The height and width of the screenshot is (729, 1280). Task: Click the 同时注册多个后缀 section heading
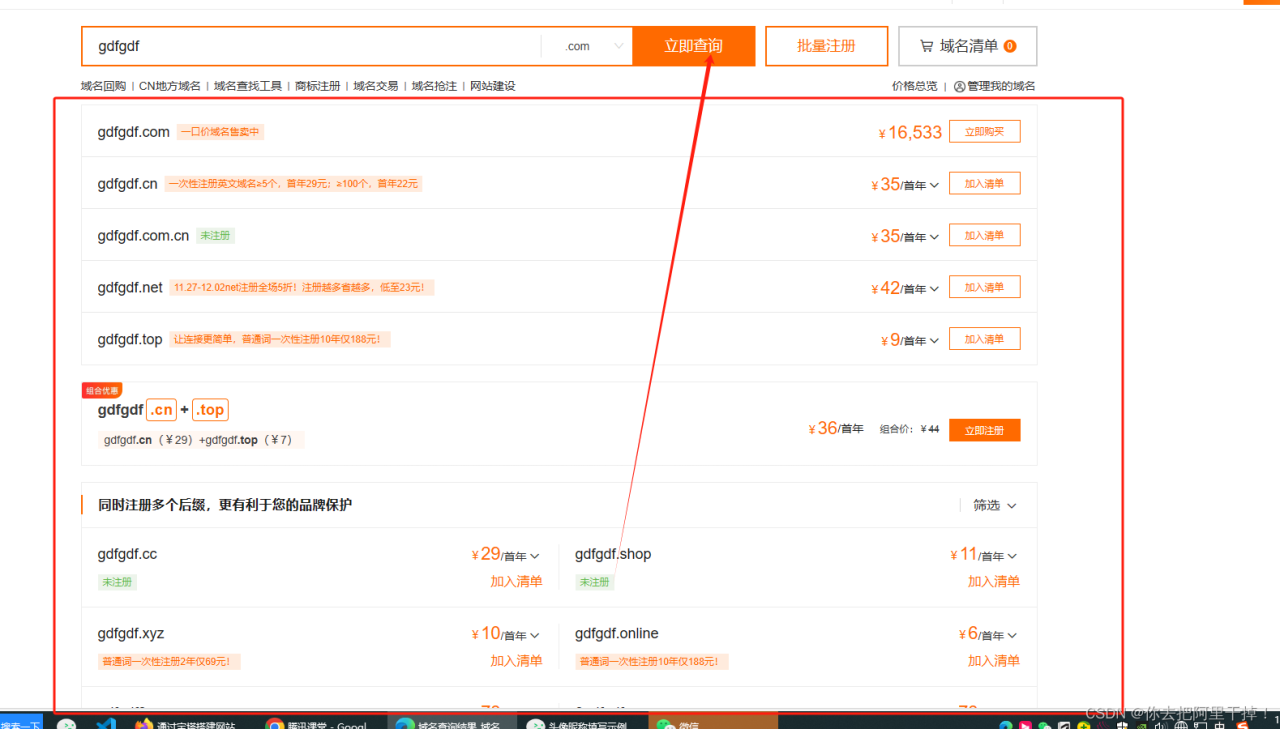point(225,506)
